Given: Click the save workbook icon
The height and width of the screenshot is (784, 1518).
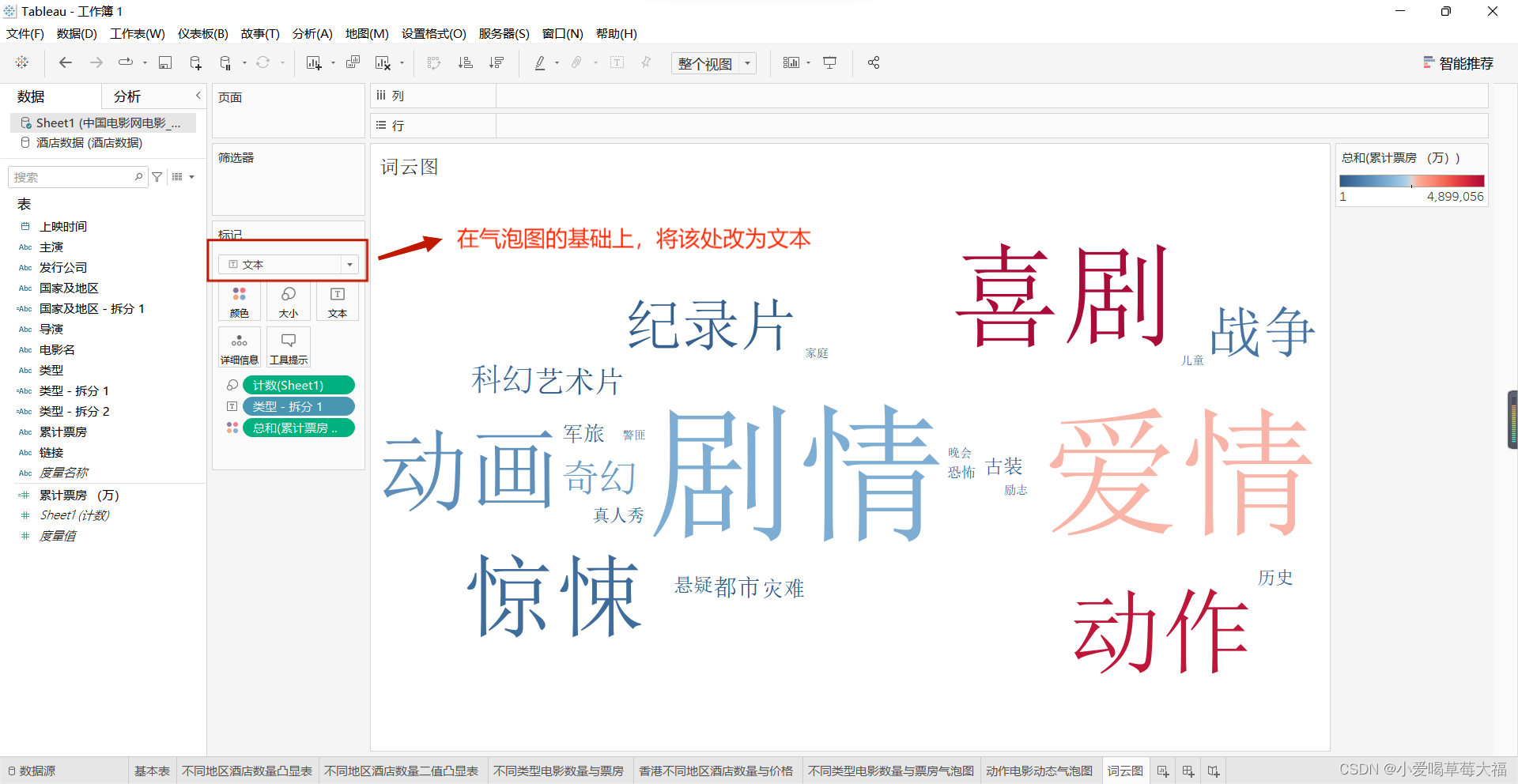Looking at the screenshot, I should pos(165,62).
